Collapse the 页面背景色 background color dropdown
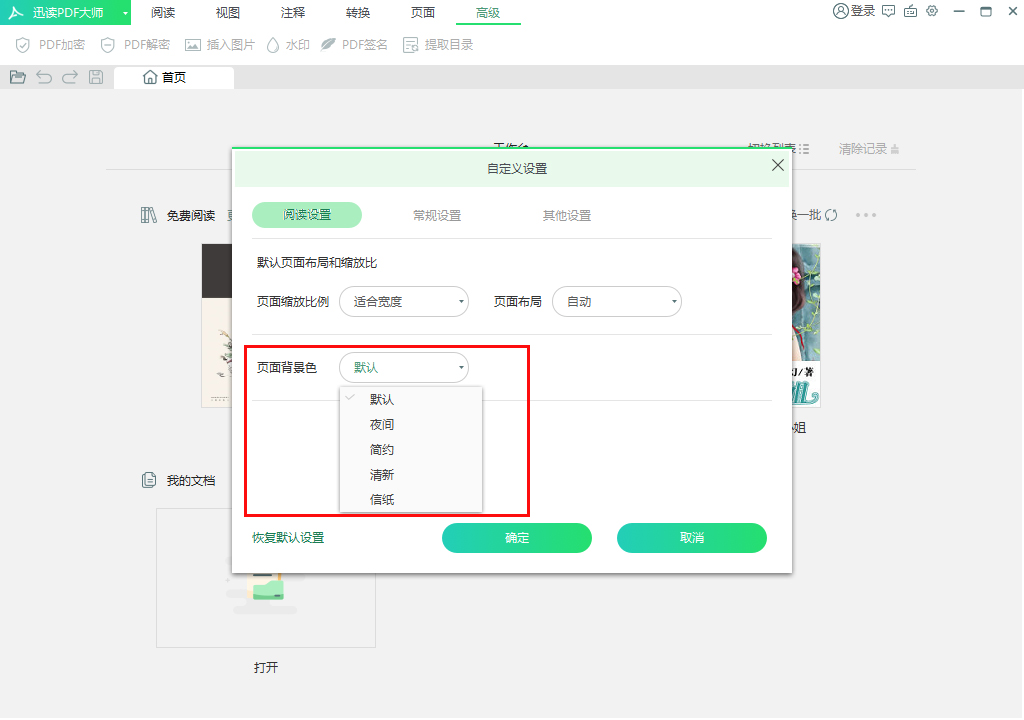1024x720 pixels. 404,367
